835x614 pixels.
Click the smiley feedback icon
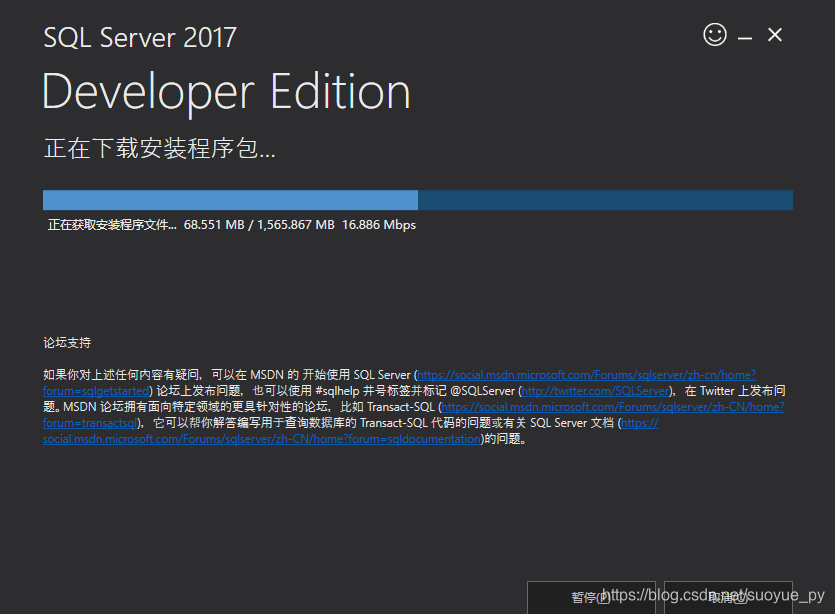715,35
